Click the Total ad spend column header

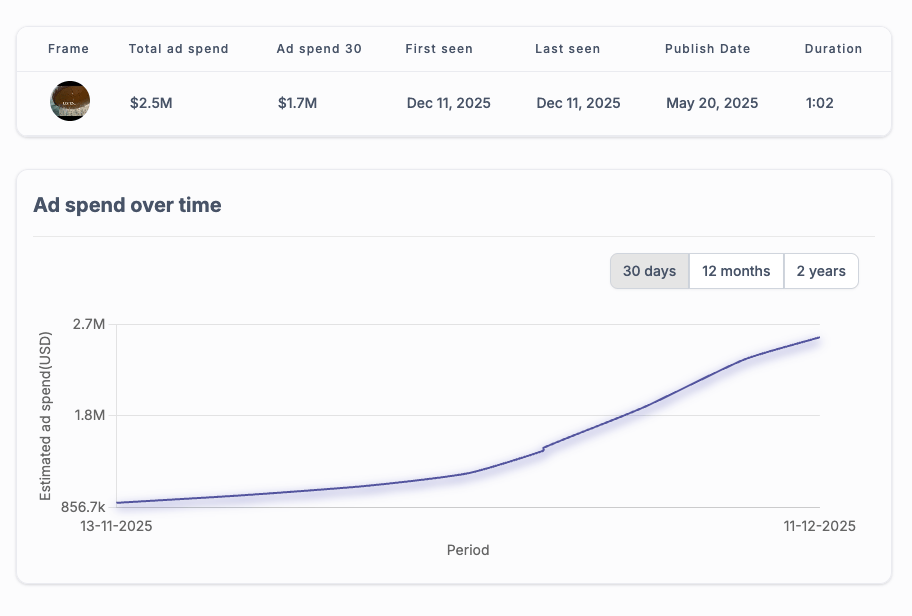point(179,49)
